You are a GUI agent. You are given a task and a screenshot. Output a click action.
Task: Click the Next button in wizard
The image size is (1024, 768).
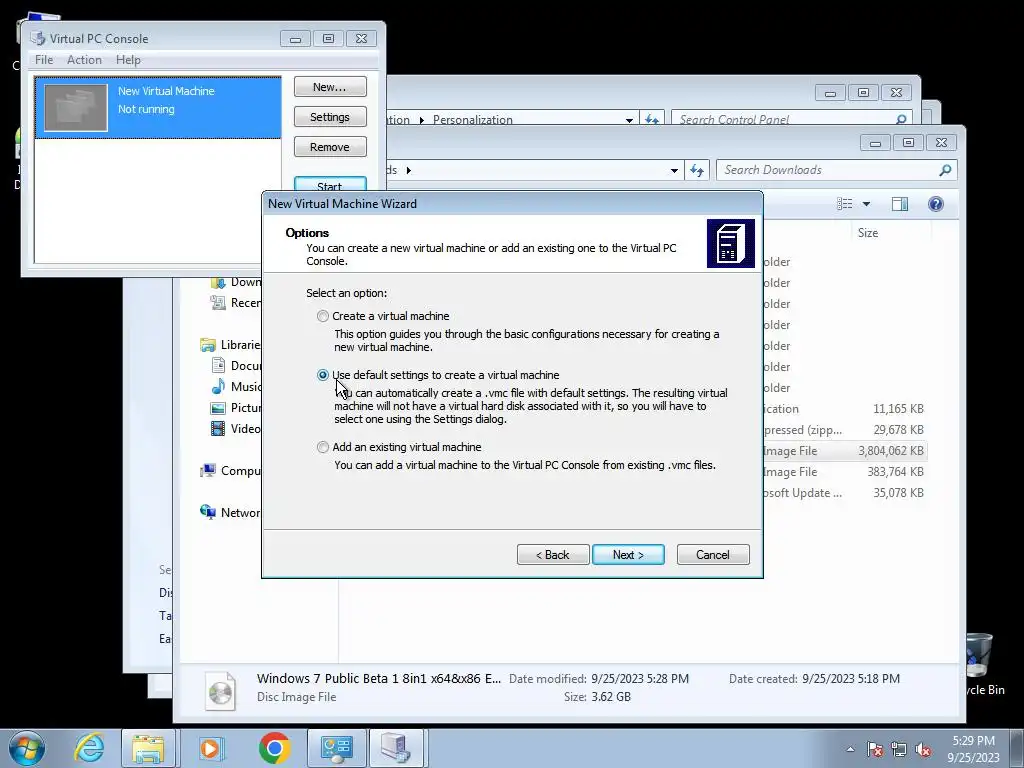click(628, 554)
